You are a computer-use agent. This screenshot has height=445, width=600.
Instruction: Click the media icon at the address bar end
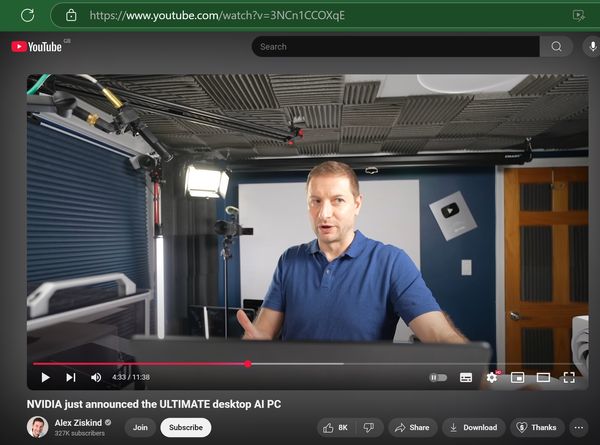(x=578, y=15)
